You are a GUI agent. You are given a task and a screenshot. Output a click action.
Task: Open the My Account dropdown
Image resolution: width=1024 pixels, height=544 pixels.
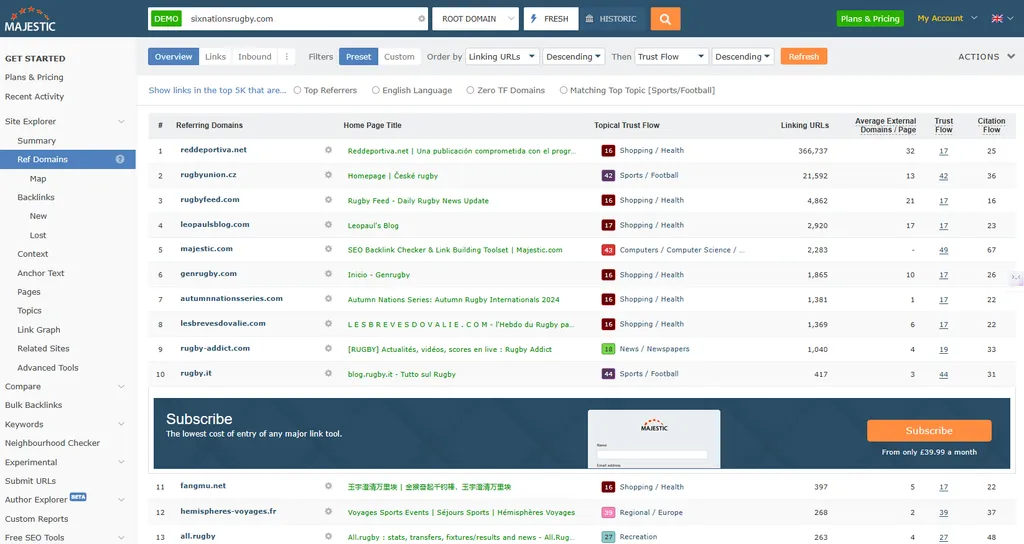point(947,18)
